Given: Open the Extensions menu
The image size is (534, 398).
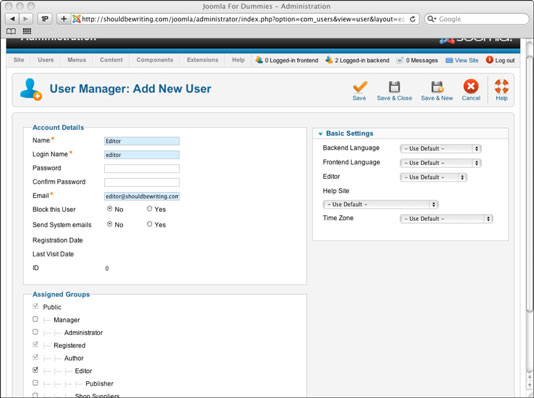Looking at the screenshot, I should 202,60.
